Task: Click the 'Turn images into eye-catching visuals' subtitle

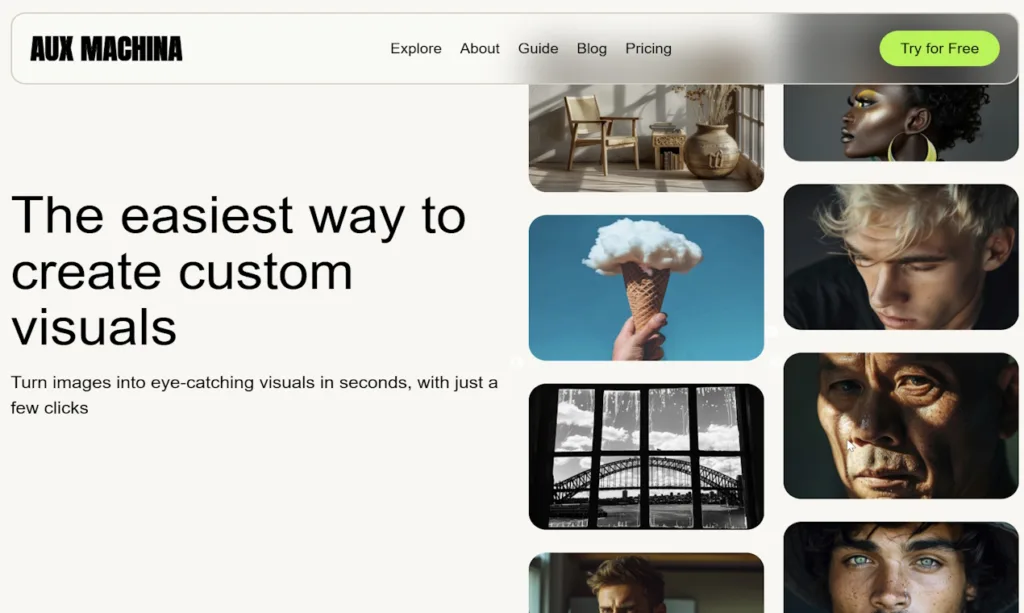Action: [x=254, y=395]
